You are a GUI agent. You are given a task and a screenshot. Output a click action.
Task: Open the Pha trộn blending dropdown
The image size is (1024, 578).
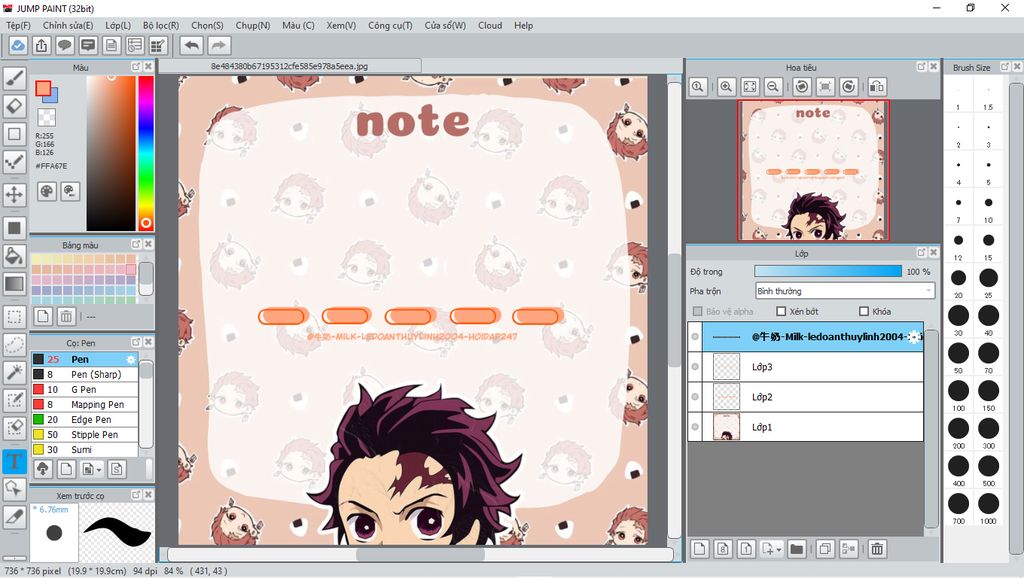point(844,291)
